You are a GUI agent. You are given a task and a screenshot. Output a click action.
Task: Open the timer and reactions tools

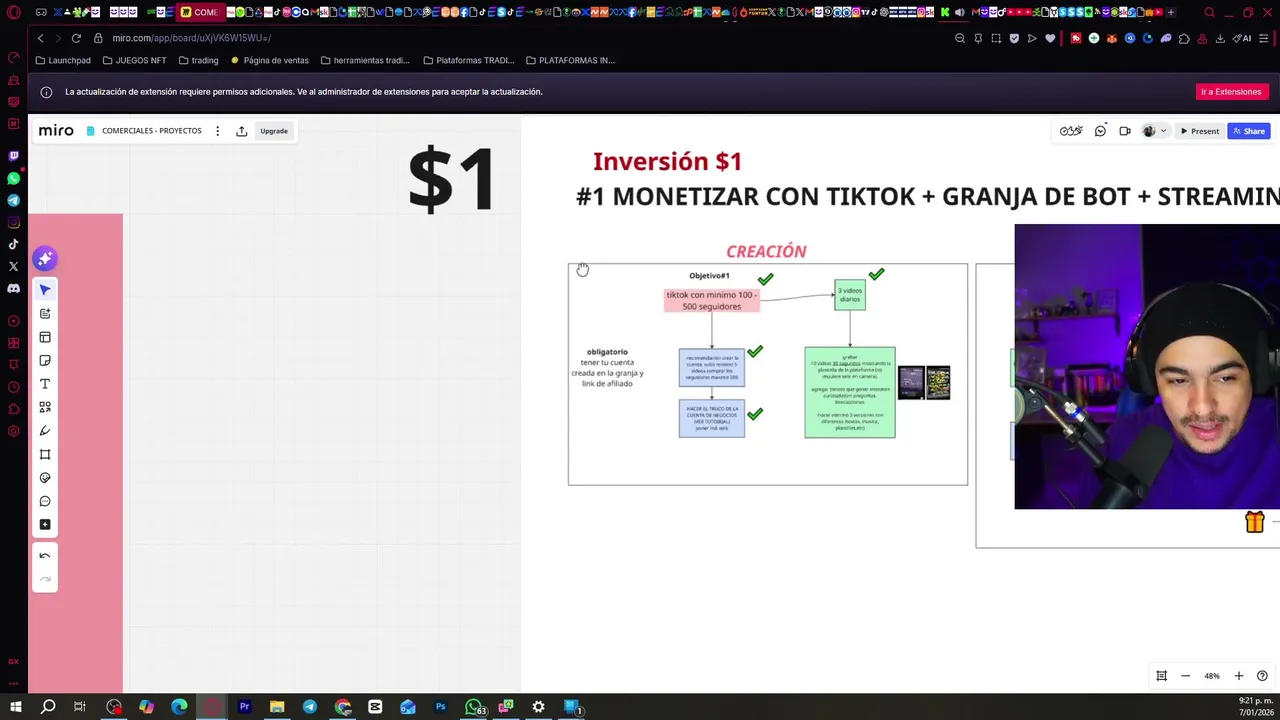coord(1071,131)
